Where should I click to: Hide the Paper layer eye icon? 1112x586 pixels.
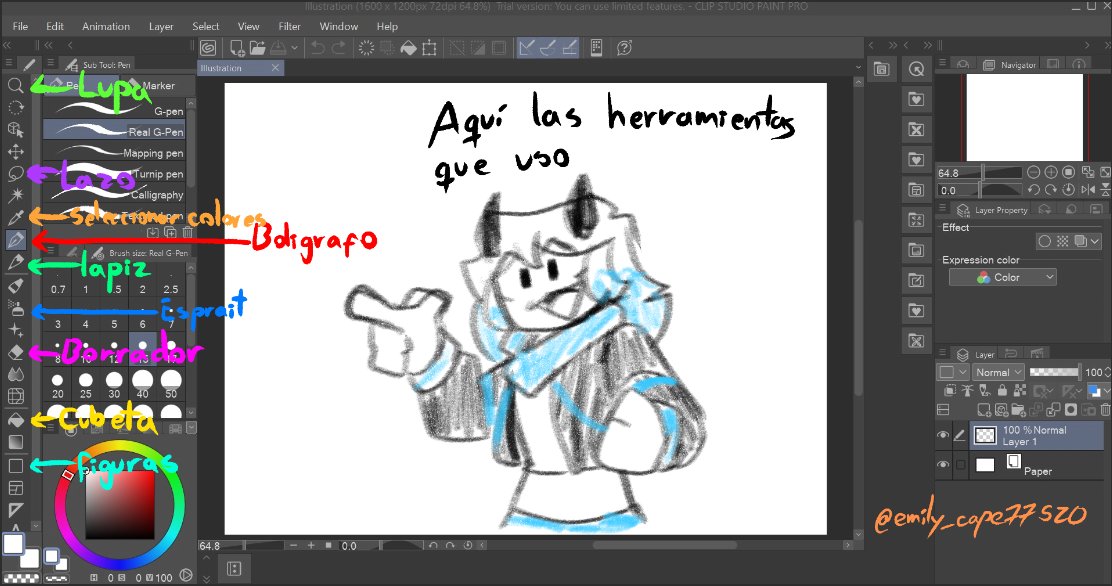(x=943, y=465)
